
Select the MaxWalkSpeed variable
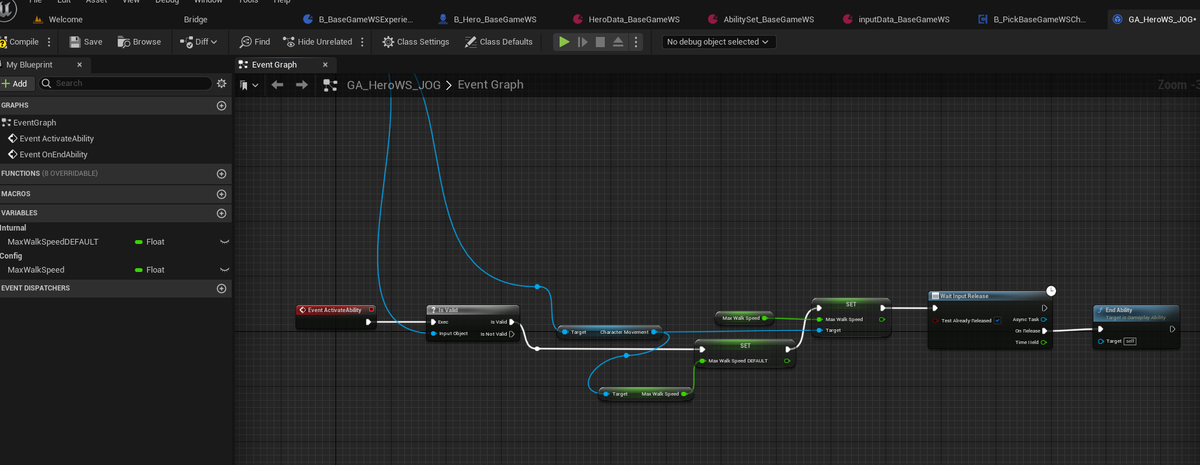coord(36,270)
